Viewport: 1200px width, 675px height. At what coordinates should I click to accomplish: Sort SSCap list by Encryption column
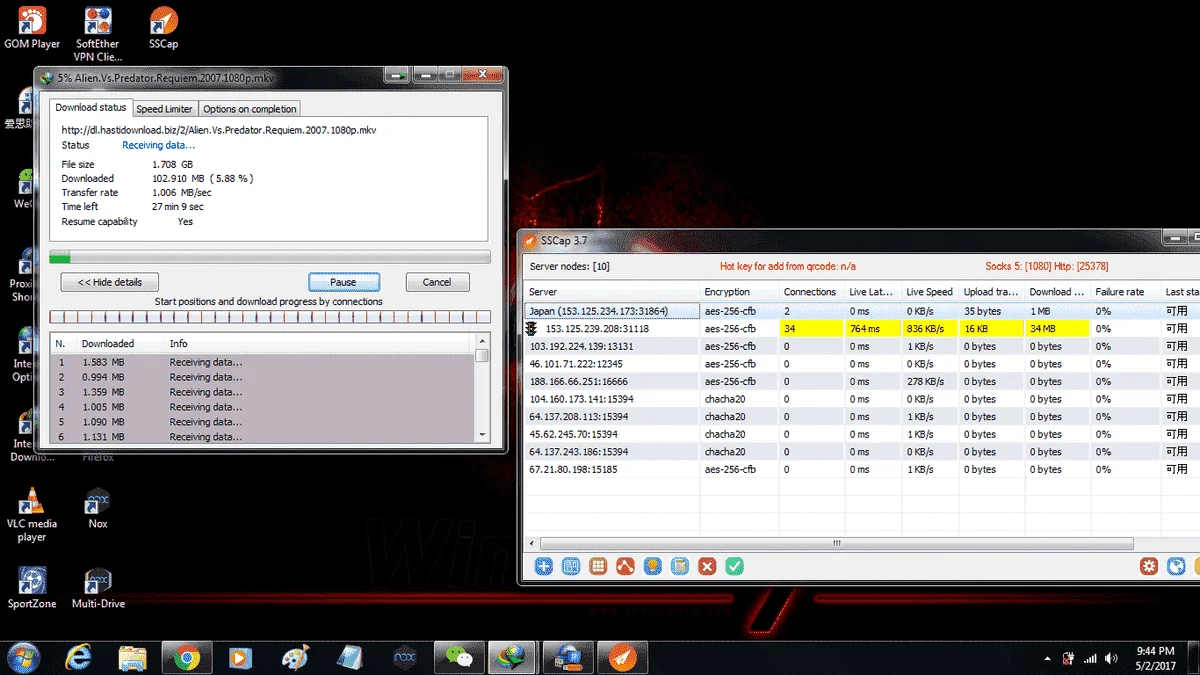coord(738,292)
